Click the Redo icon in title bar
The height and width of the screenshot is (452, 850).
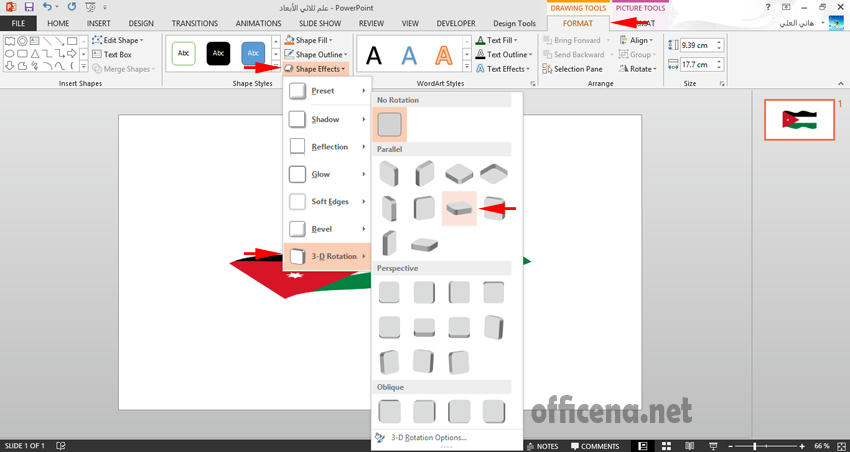pyautogui.click(x=72, y=8)
